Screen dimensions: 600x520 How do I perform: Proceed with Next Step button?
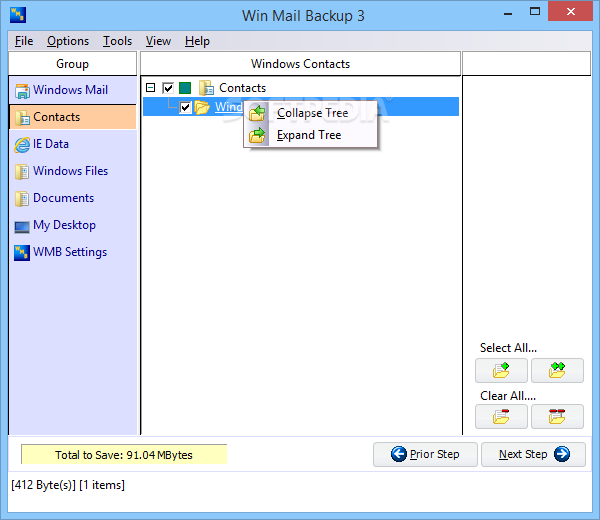533,454
